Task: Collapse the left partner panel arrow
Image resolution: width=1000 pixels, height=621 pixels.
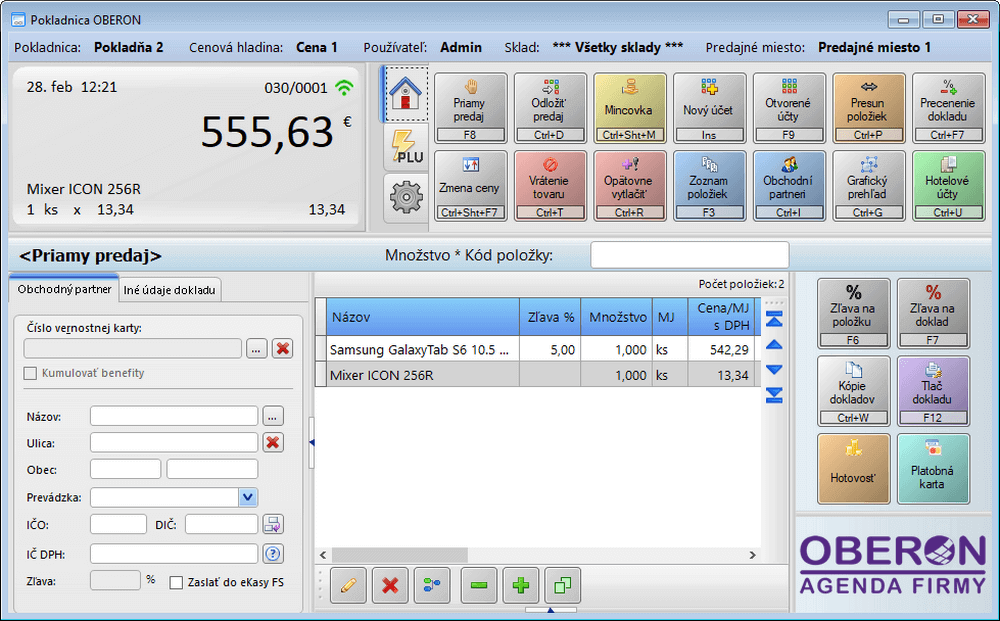Action: (x=310, y=443)
